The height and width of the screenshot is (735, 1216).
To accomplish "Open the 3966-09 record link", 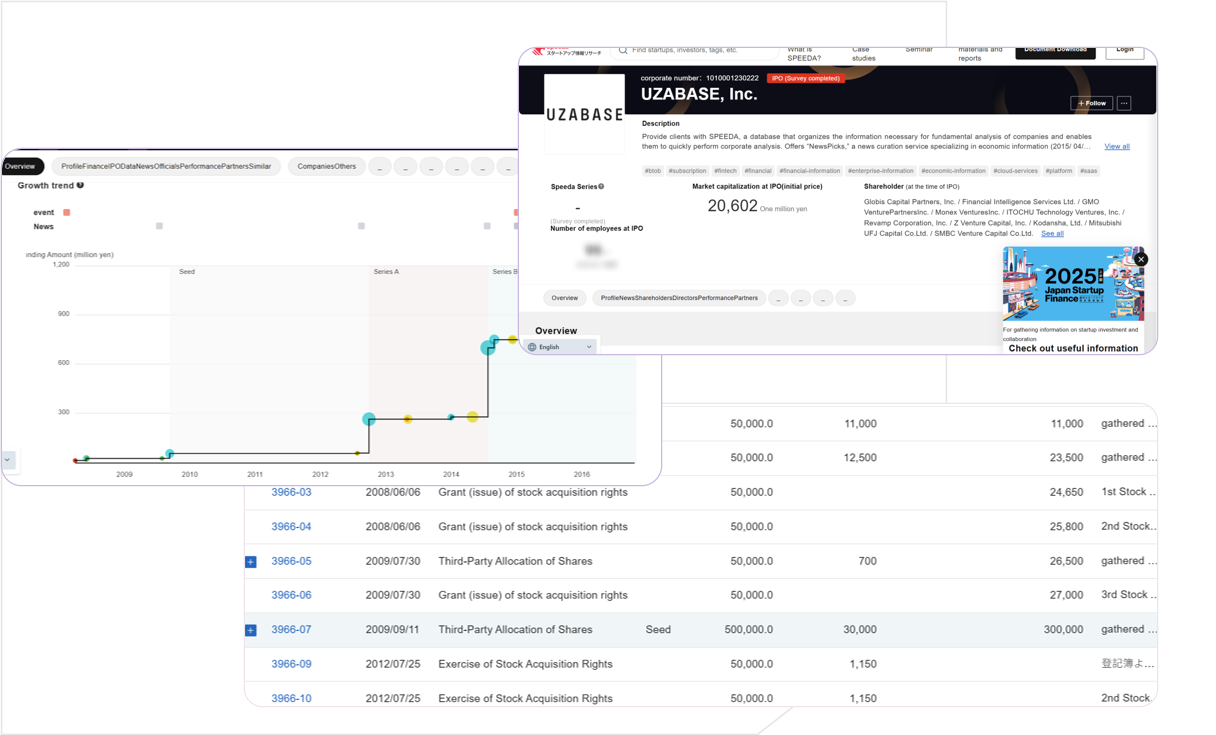I will pyautogui.click(x=291, y=664).
